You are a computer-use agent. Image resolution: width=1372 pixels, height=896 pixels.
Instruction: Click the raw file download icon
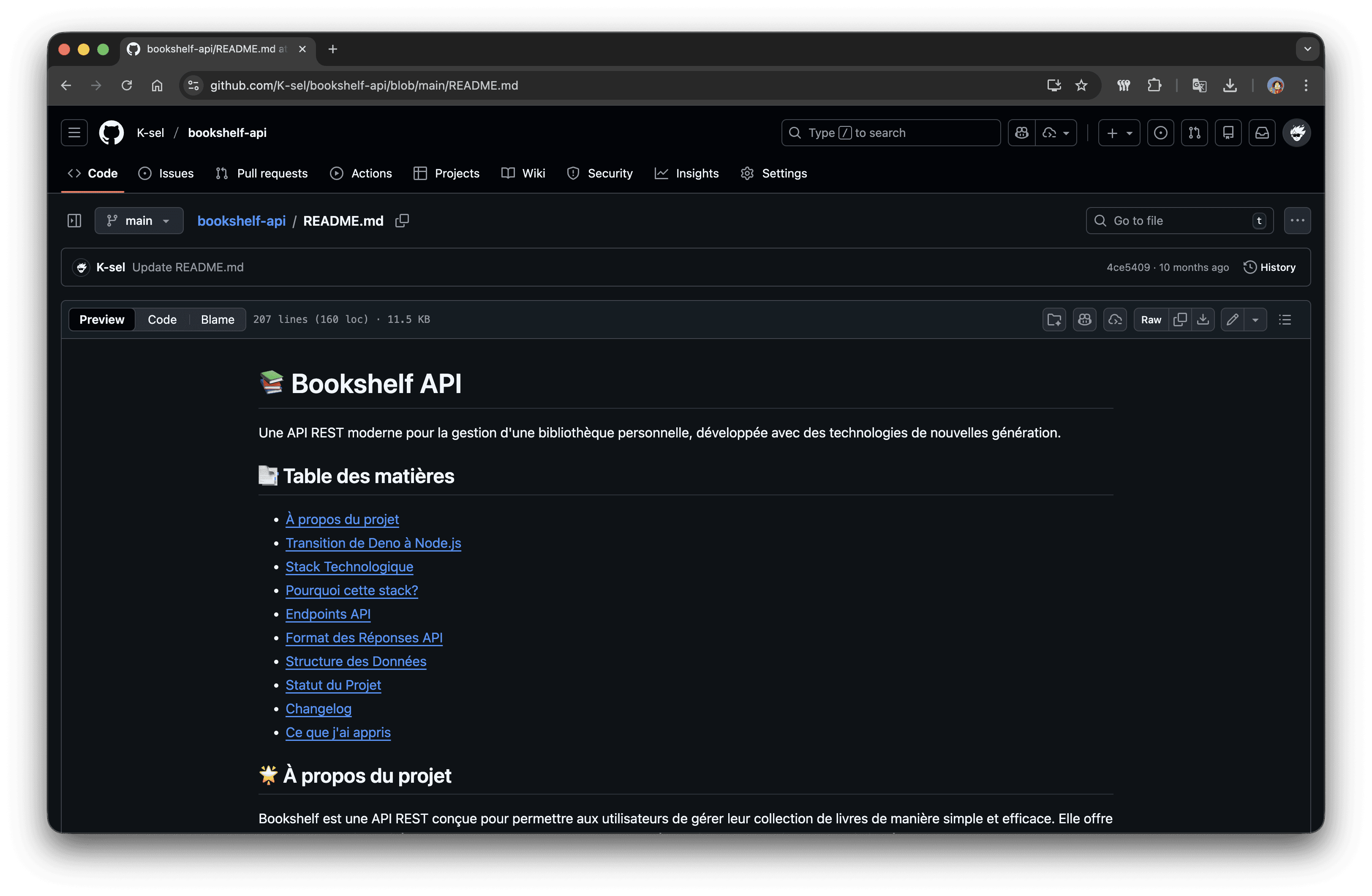[1203, 320]
